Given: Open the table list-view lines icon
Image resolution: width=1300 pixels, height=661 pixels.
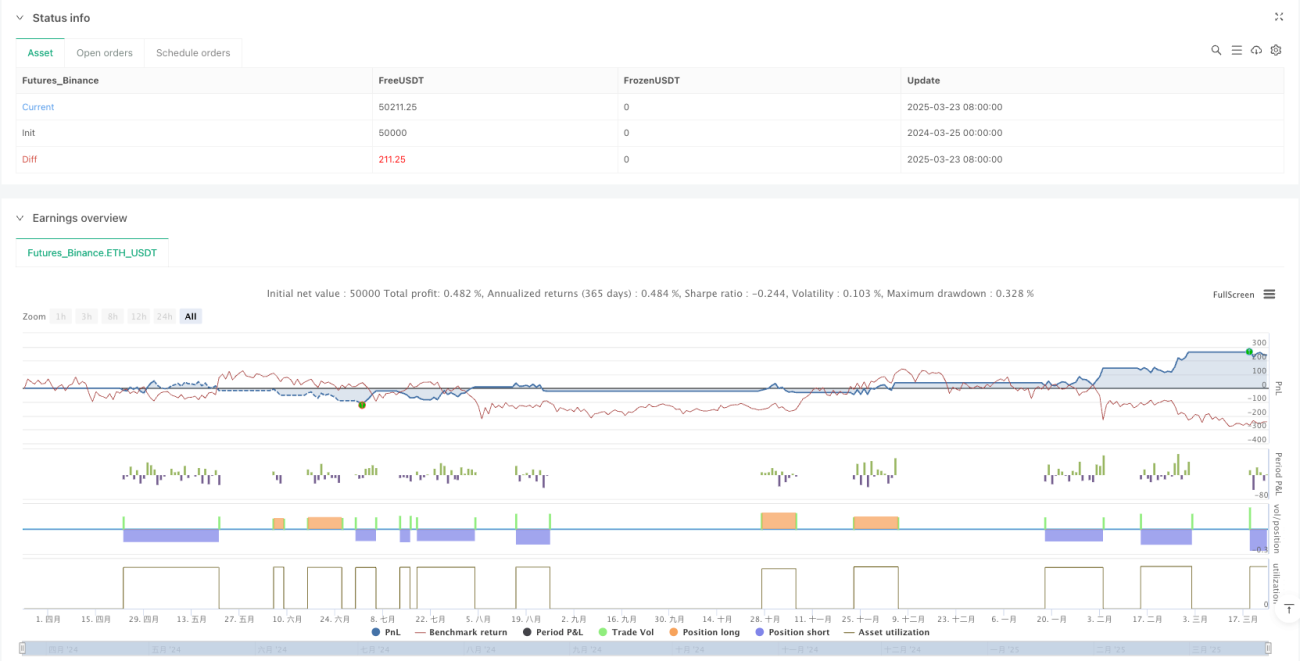Looking at the screenshot, I should point(1236,50).
